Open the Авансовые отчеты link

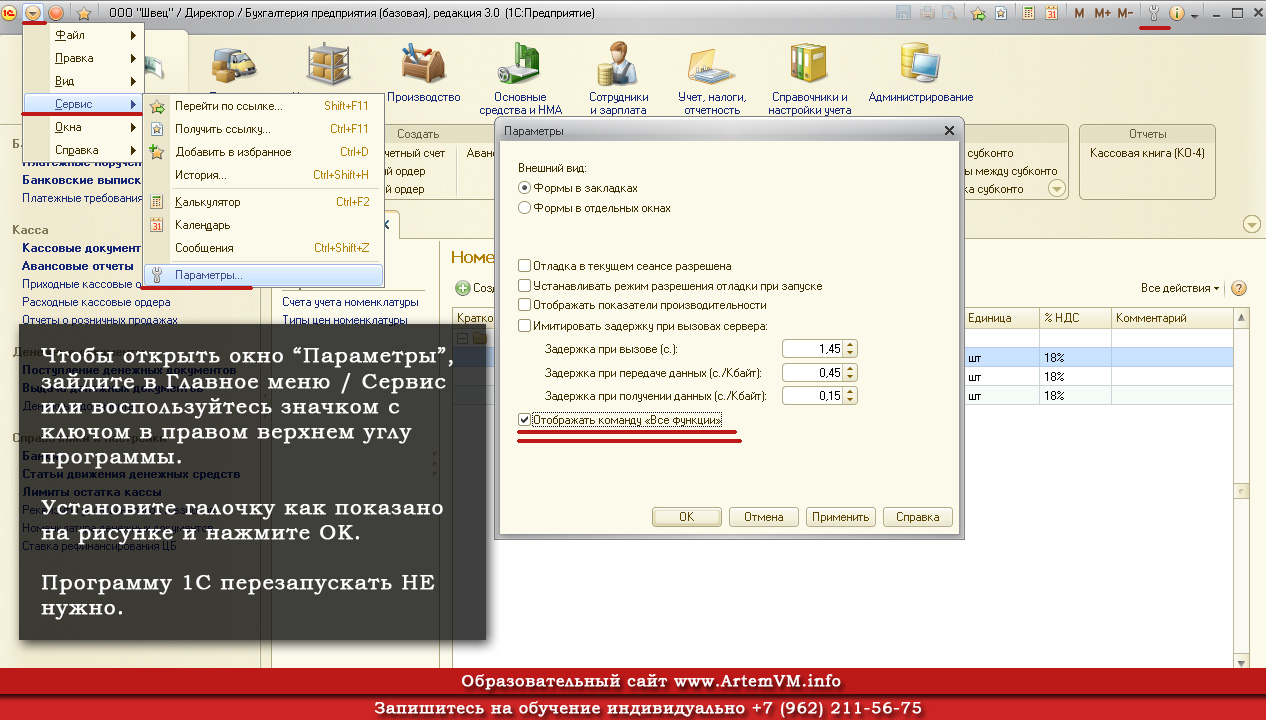click(78, 266)
